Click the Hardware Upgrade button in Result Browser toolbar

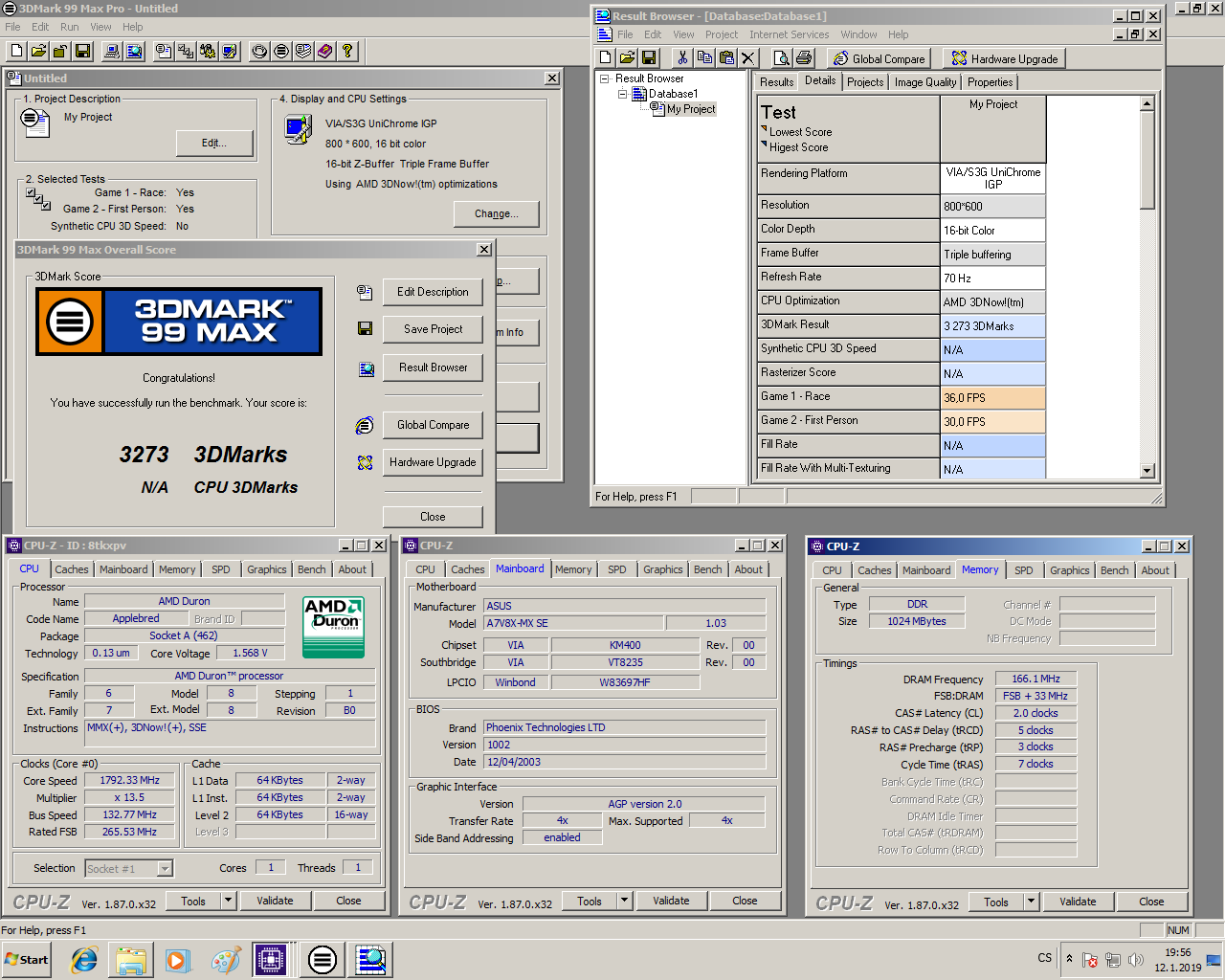point(1004,58)
